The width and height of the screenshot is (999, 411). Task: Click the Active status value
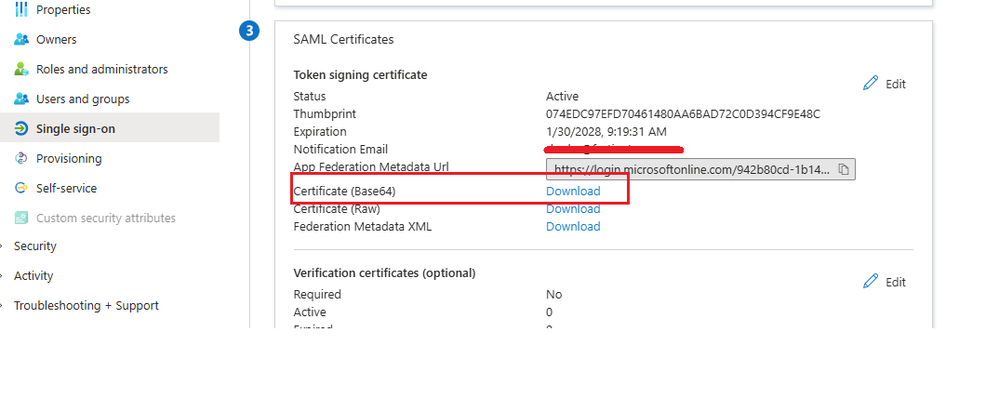tap(562, 97)
